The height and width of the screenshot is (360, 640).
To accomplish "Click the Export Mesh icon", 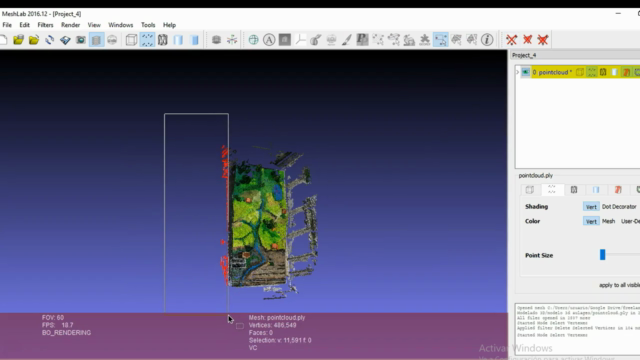I will (65, 40).
